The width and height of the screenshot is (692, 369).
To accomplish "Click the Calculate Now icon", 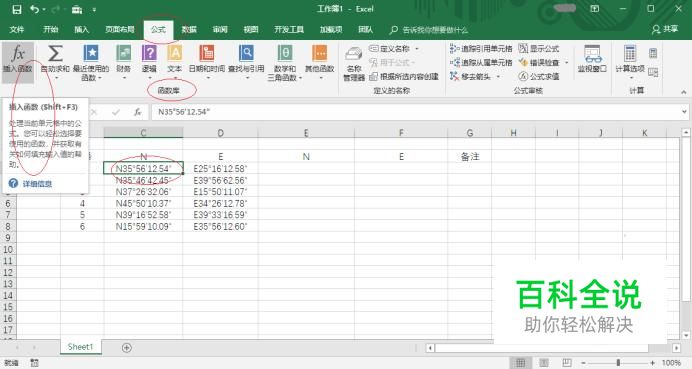I will point(653,53).
